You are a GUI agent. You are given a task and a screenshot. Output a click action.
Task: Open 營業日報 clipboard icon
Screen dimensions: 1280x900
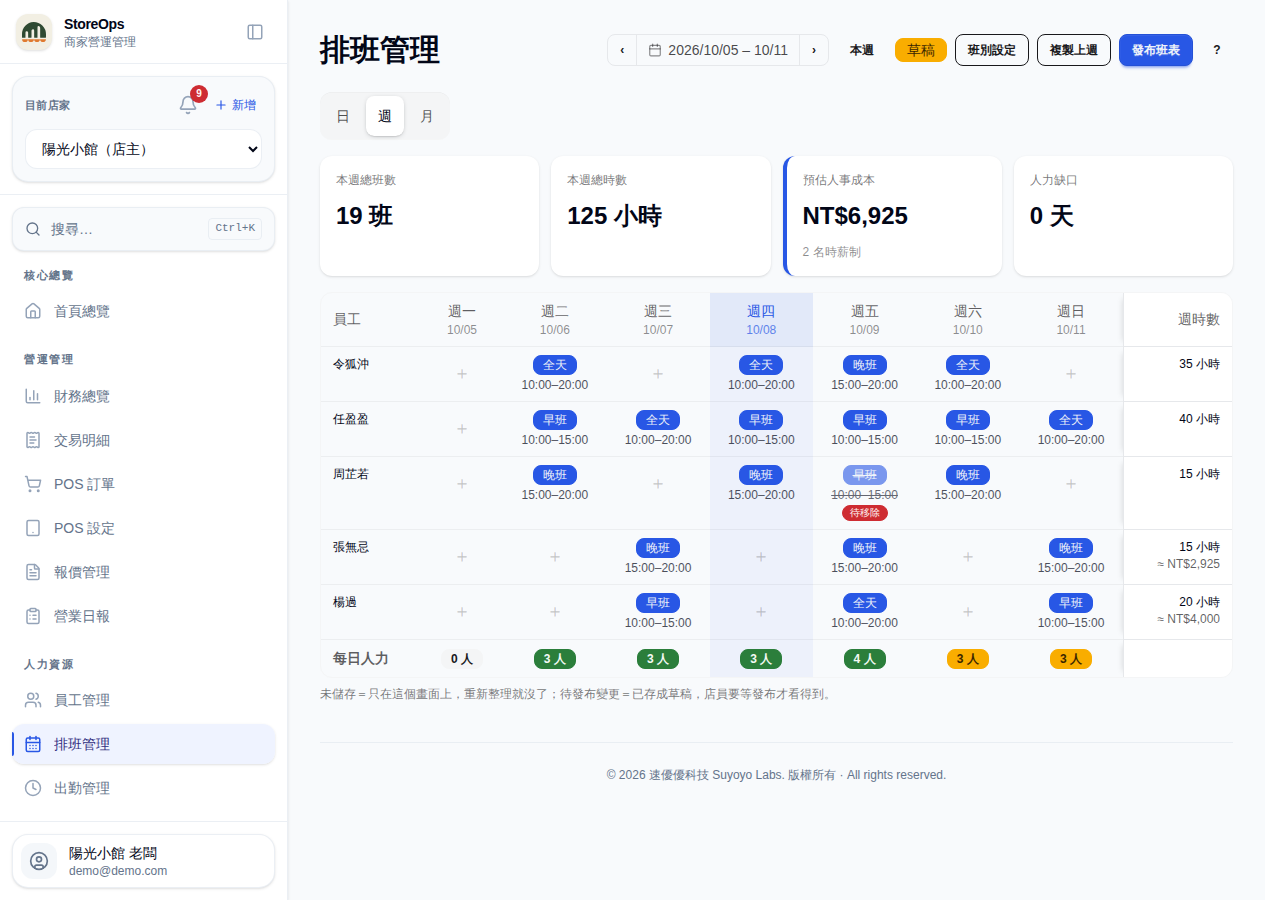33,616
